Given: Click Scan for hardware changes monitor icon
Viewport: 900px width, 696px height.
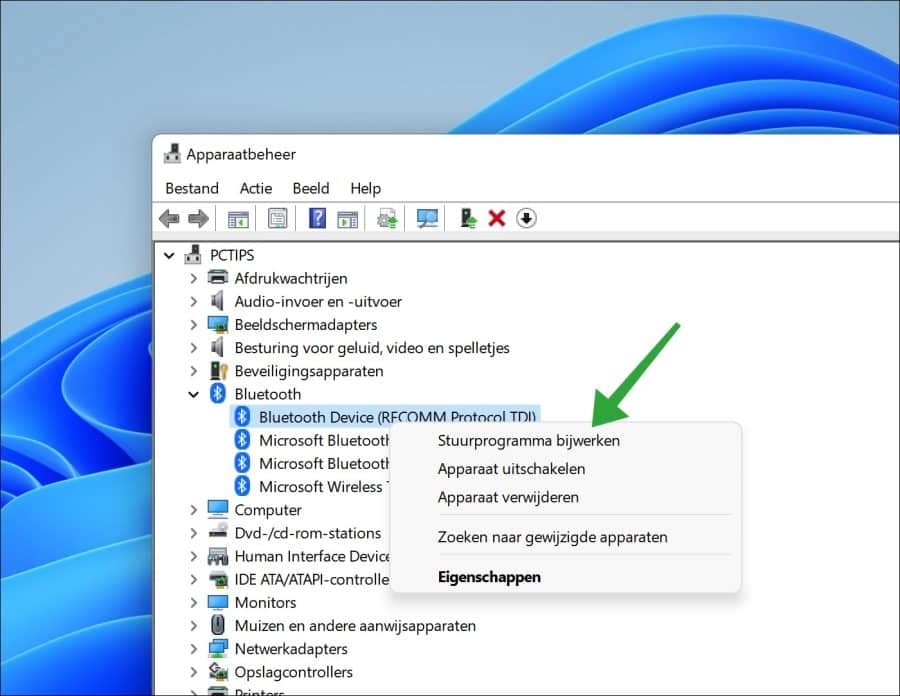Looking at the screenshot, I should point(427,219).
